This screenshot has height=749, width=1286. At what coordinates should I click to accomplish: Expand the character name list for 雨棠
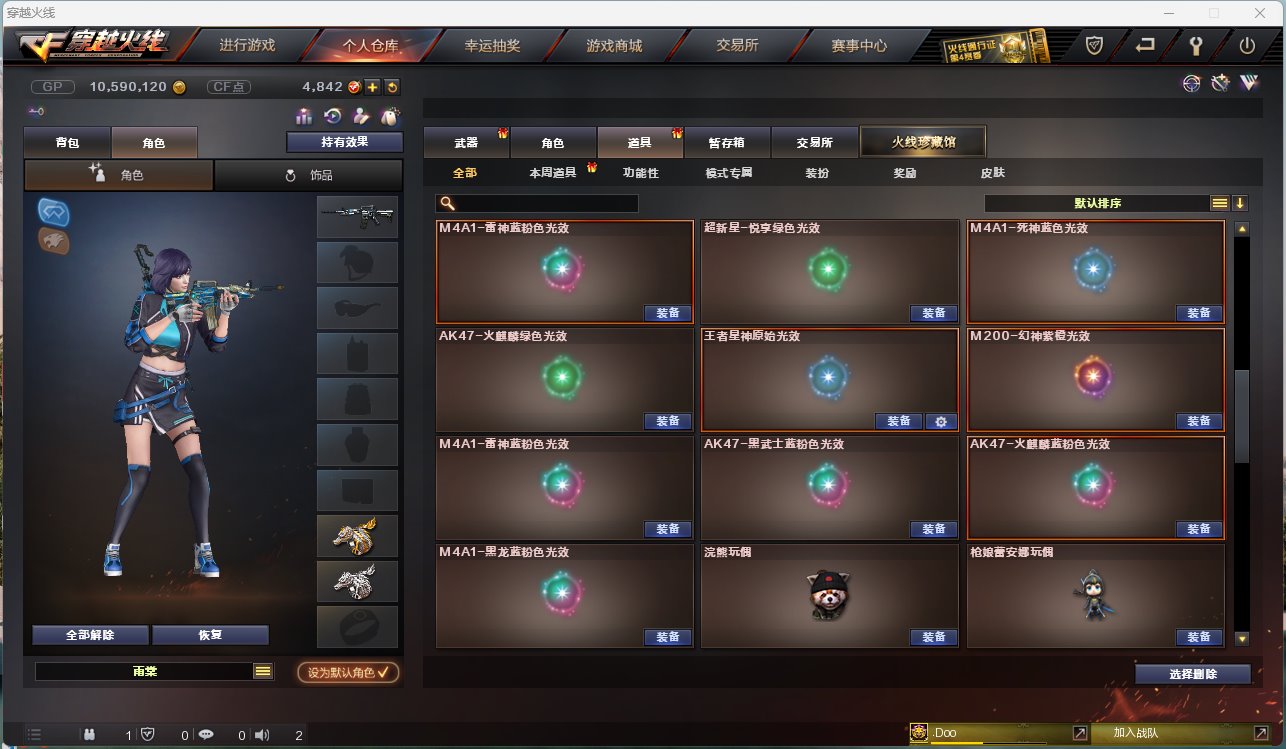(263, 672)
